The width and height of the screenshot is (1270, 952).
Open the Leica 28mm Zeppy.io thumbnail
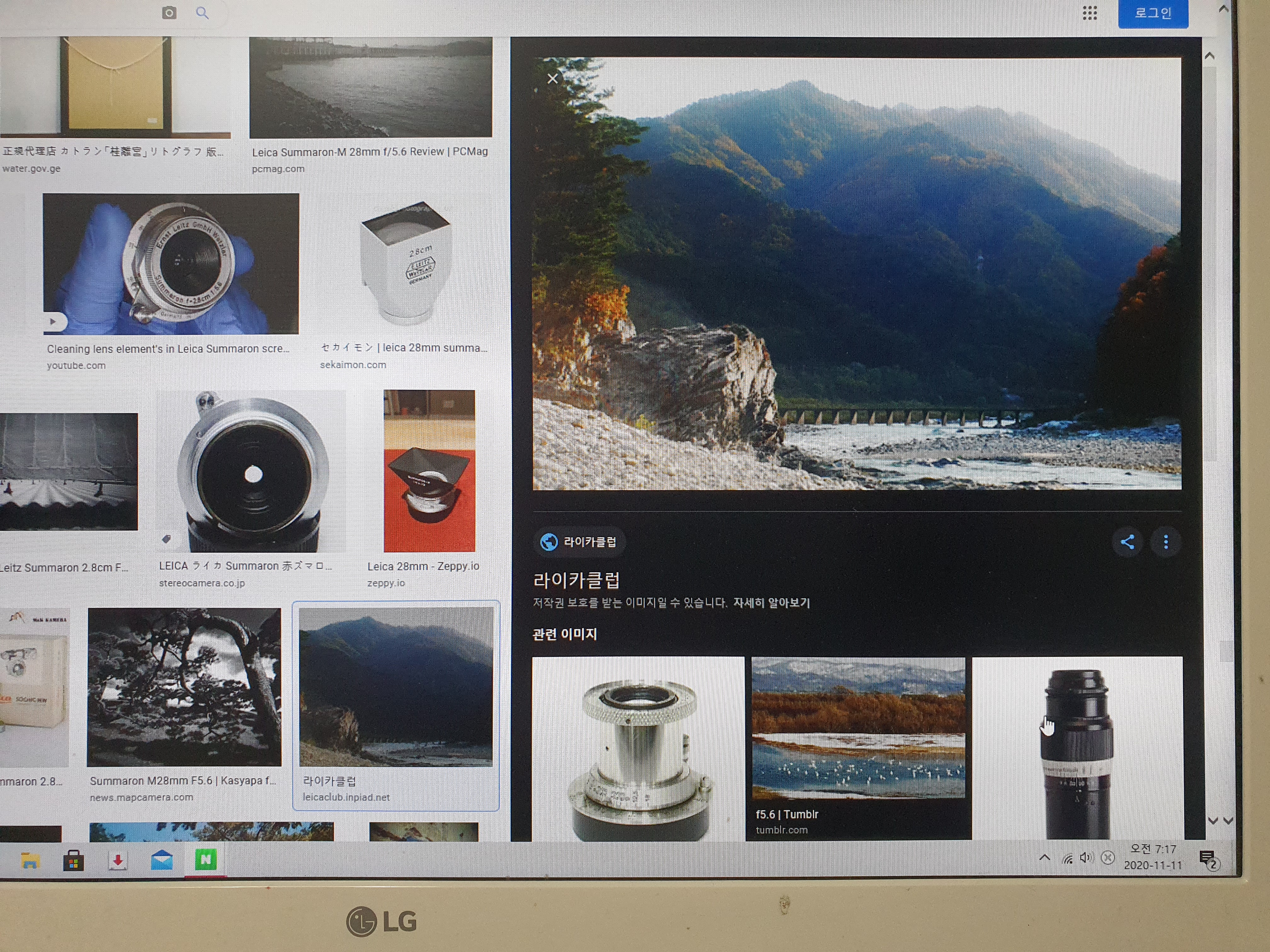coord(429,471)
